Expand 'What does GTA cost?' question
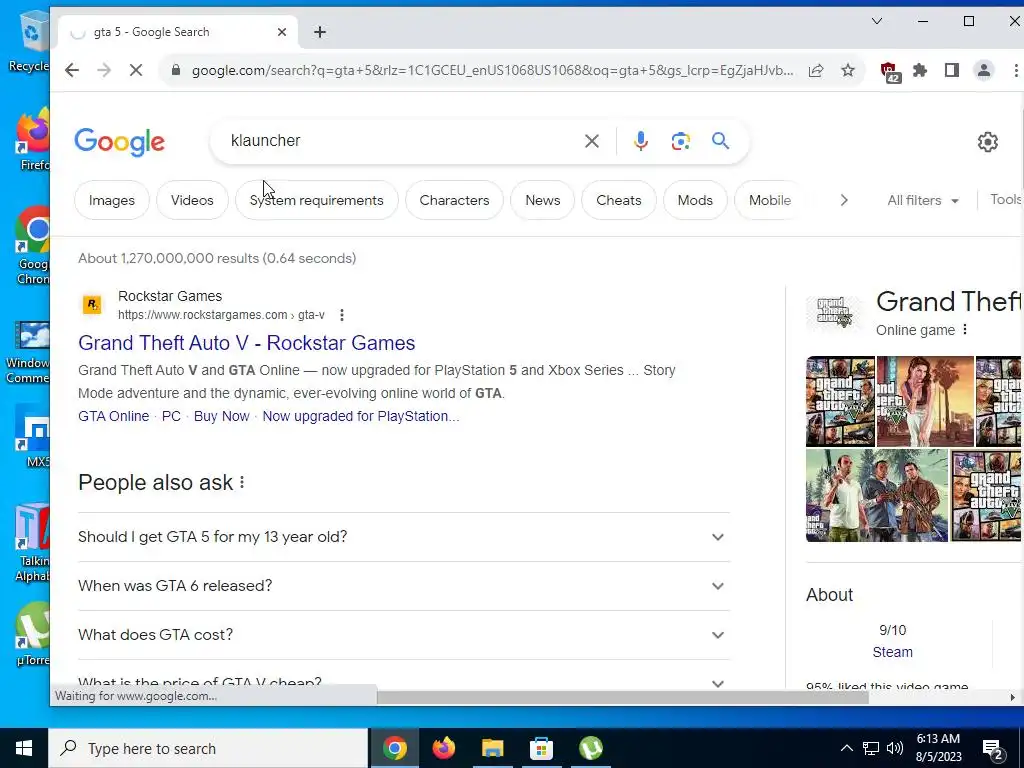Image resolution: width=1024 pixels, height=768 pixels. (404, 635)
